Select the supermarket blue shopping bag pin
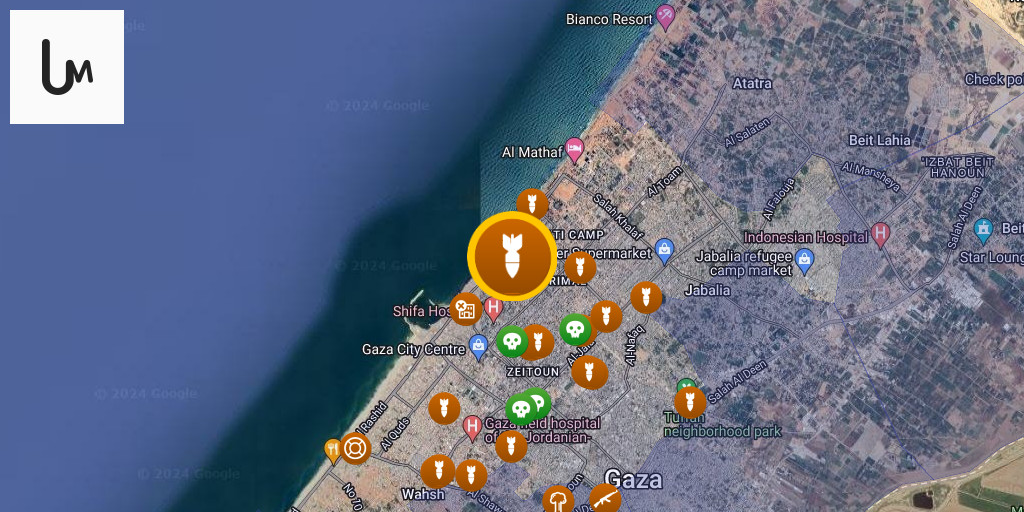 [x=664, y=251]
